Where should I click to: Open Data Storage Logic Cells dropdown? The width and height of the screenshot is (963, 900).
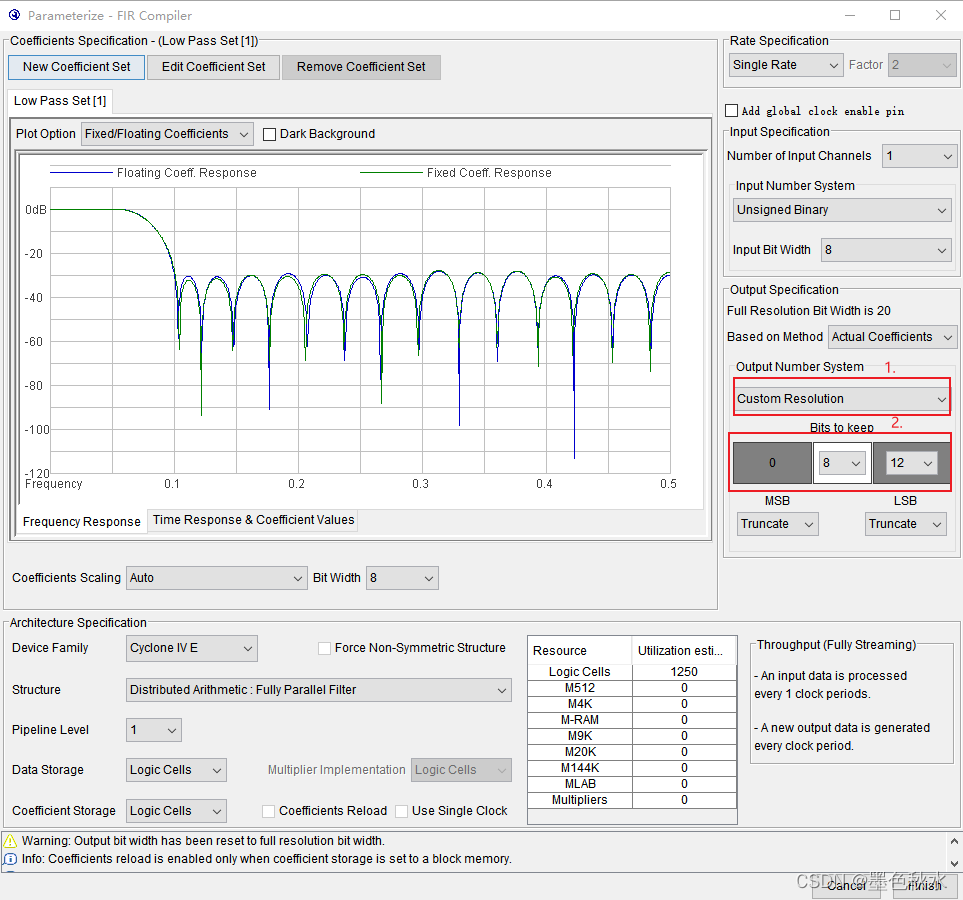click(x=176, y=770)
